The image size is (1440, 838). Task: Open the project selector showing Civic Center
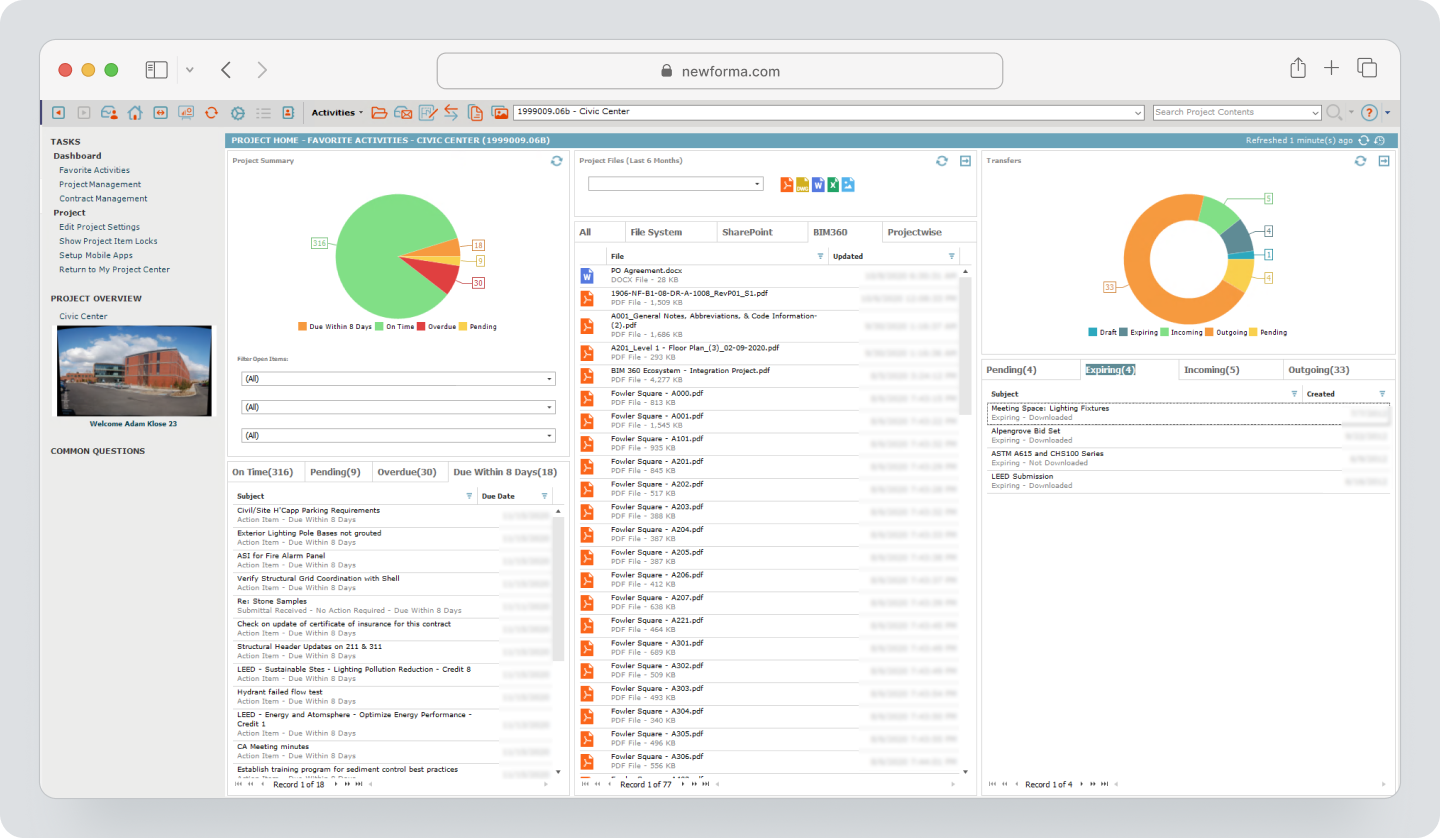click(825, 112)
